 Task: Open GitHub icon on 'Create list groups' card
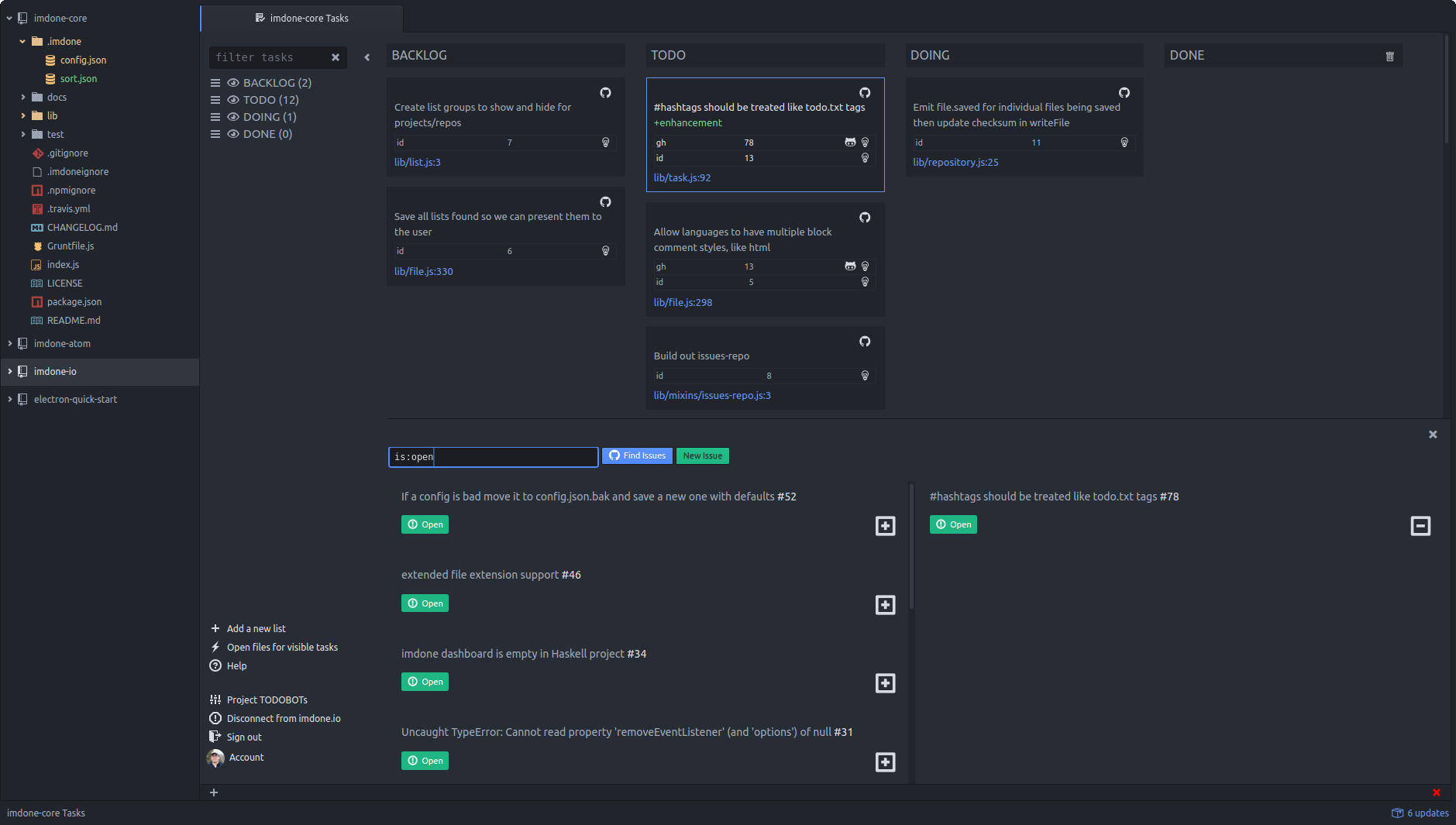[605, 93]
